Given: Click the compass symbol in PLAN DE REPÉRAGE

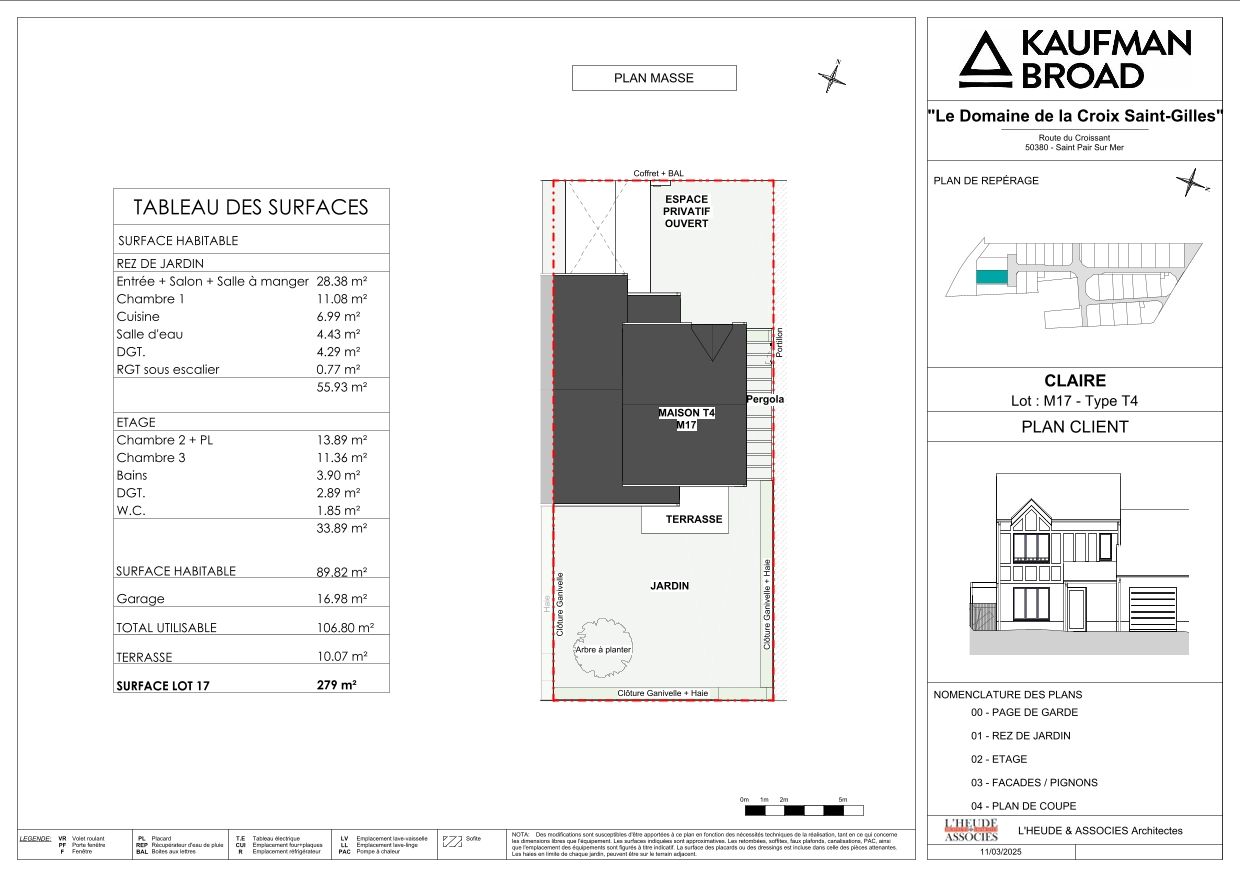Looking at the screenshot, I should click(x=1190, y=181).
